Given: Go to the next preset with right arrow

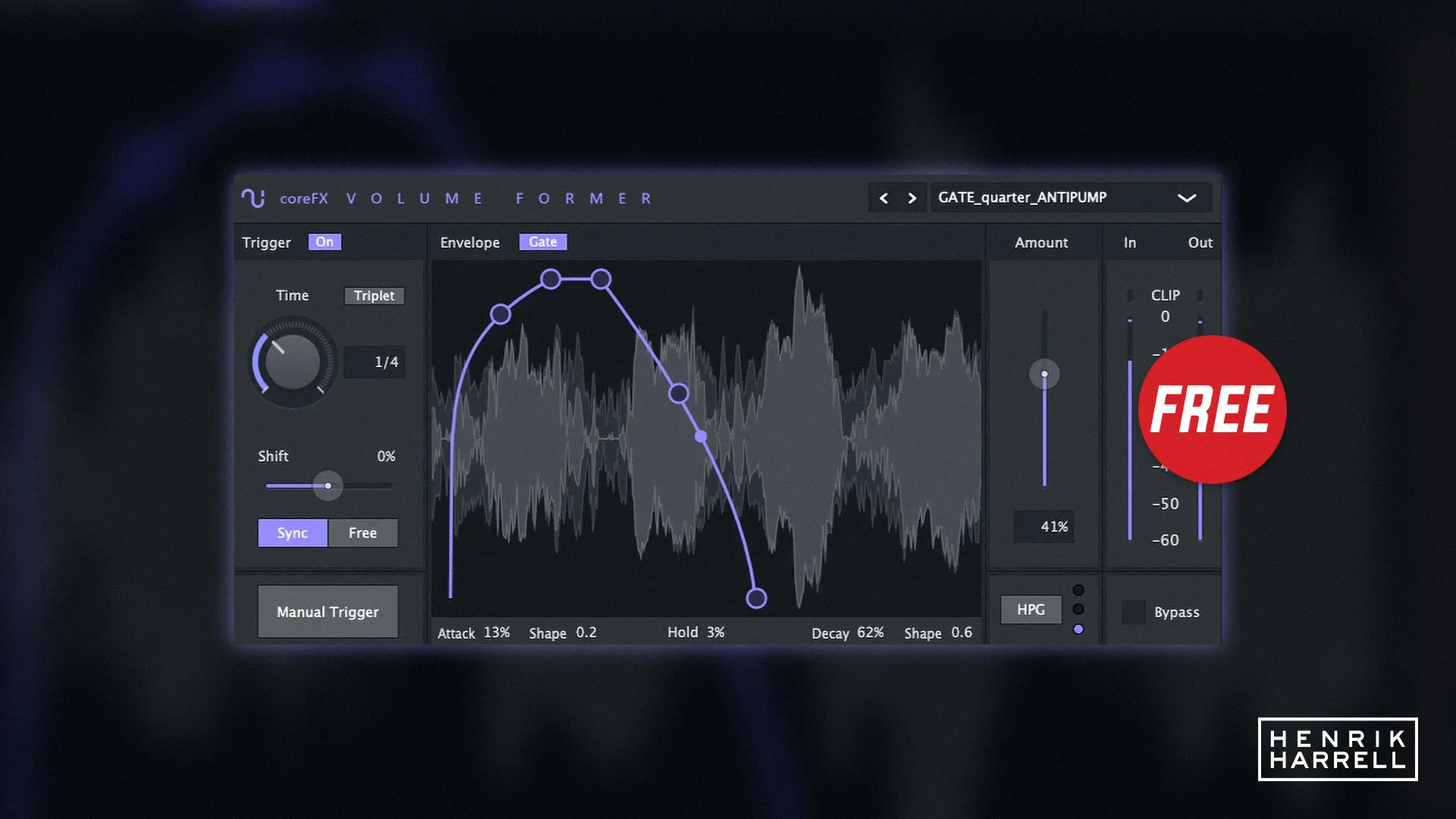Looking at the screenshot, I should [x=912, y=198].
